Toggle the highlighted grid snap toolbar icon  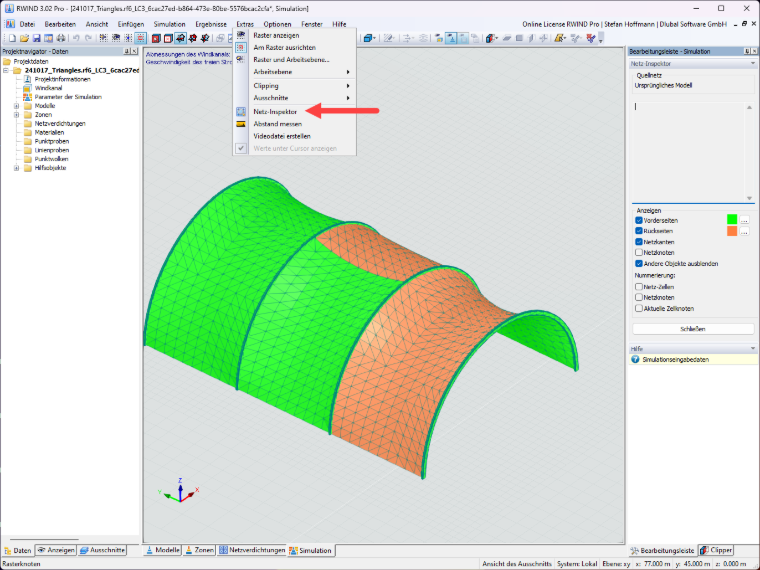(x=141, y=38)
